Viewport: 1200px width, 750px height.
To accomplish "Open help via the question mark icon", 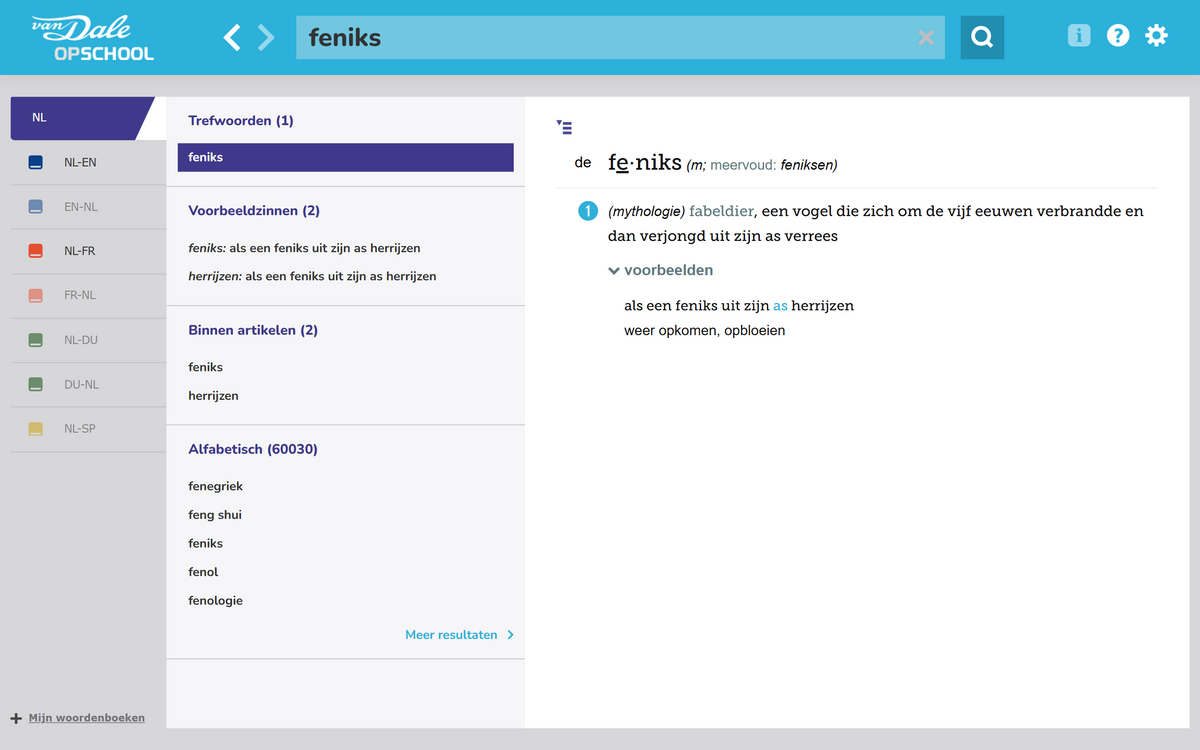I will click(1118, 36).
